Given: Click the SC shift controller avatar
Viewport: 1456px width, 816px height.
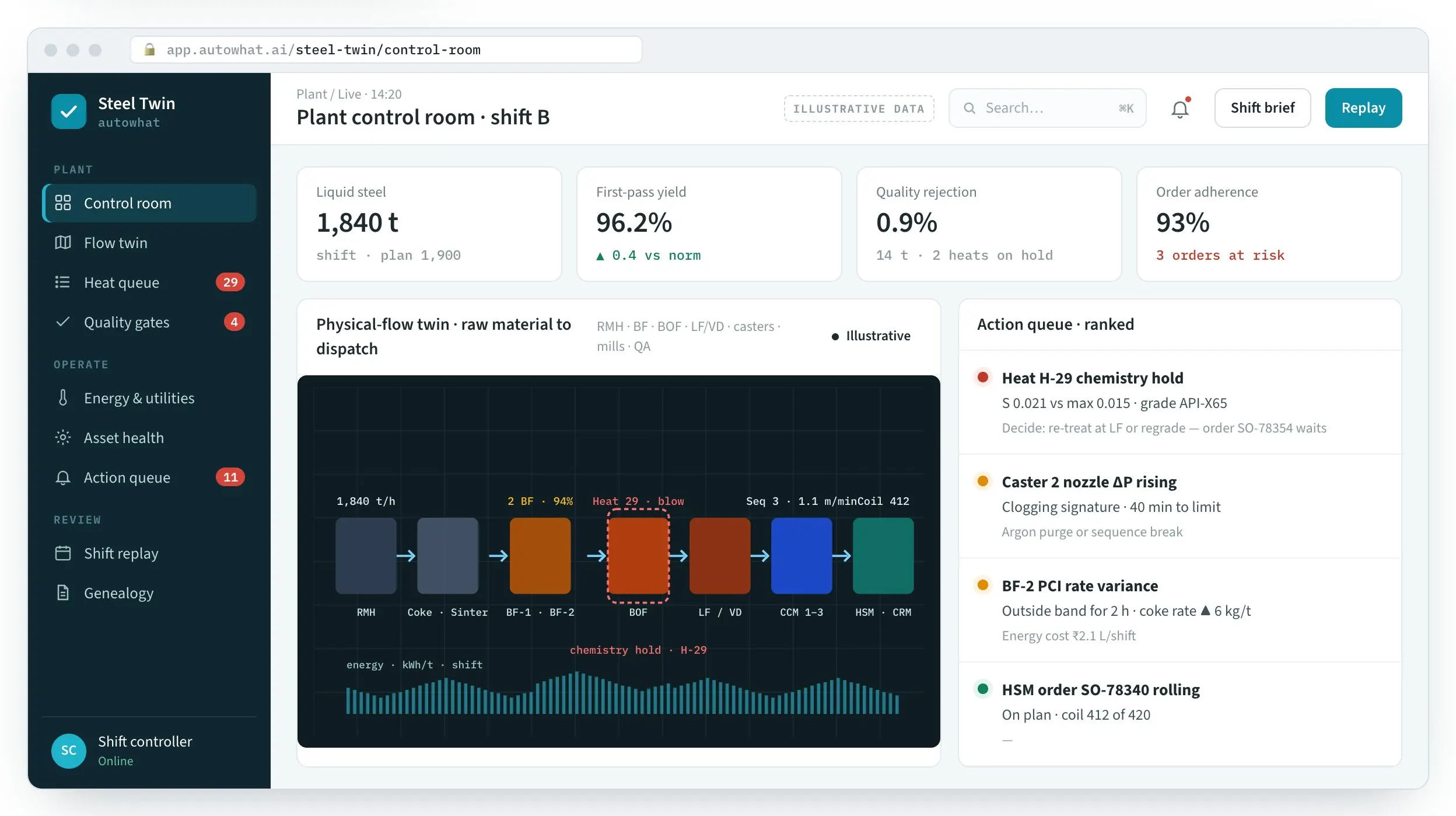Looking at the screenshot, I should click(x=69, y=751).
